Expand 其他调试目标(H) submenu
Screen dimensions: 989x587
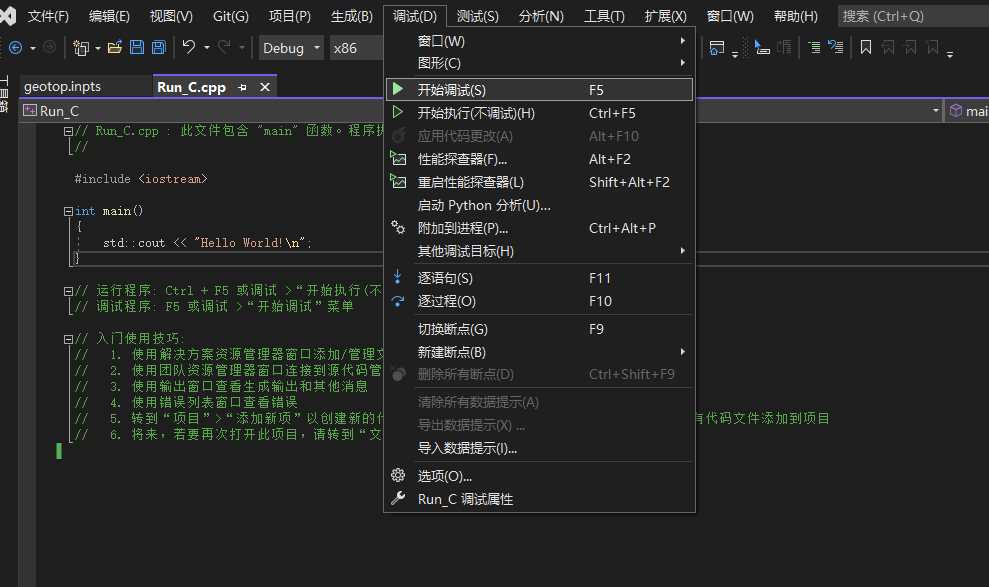click(539, 251)
